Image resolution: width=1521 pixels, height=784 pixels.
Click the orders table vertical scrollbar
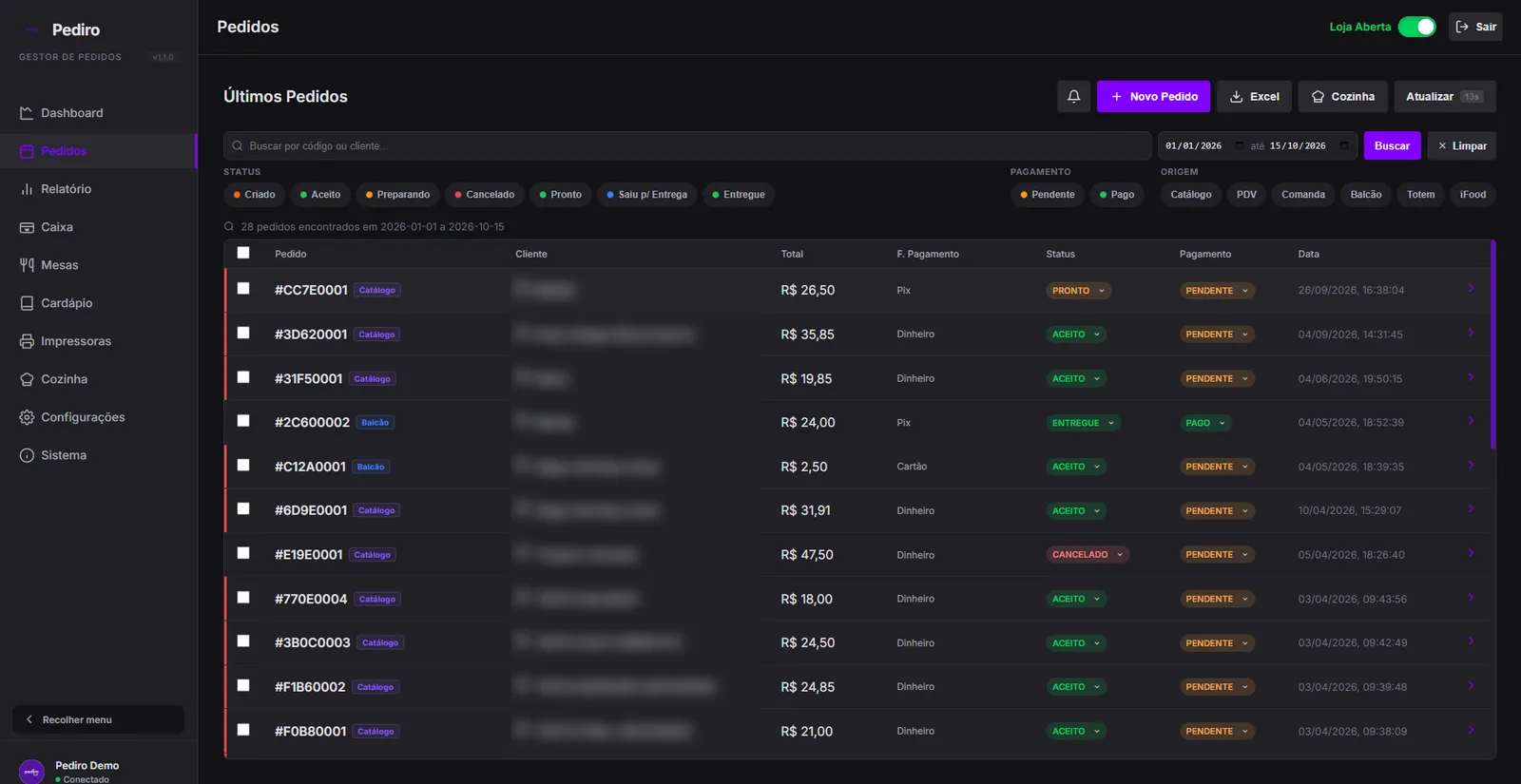(1493, 345)
